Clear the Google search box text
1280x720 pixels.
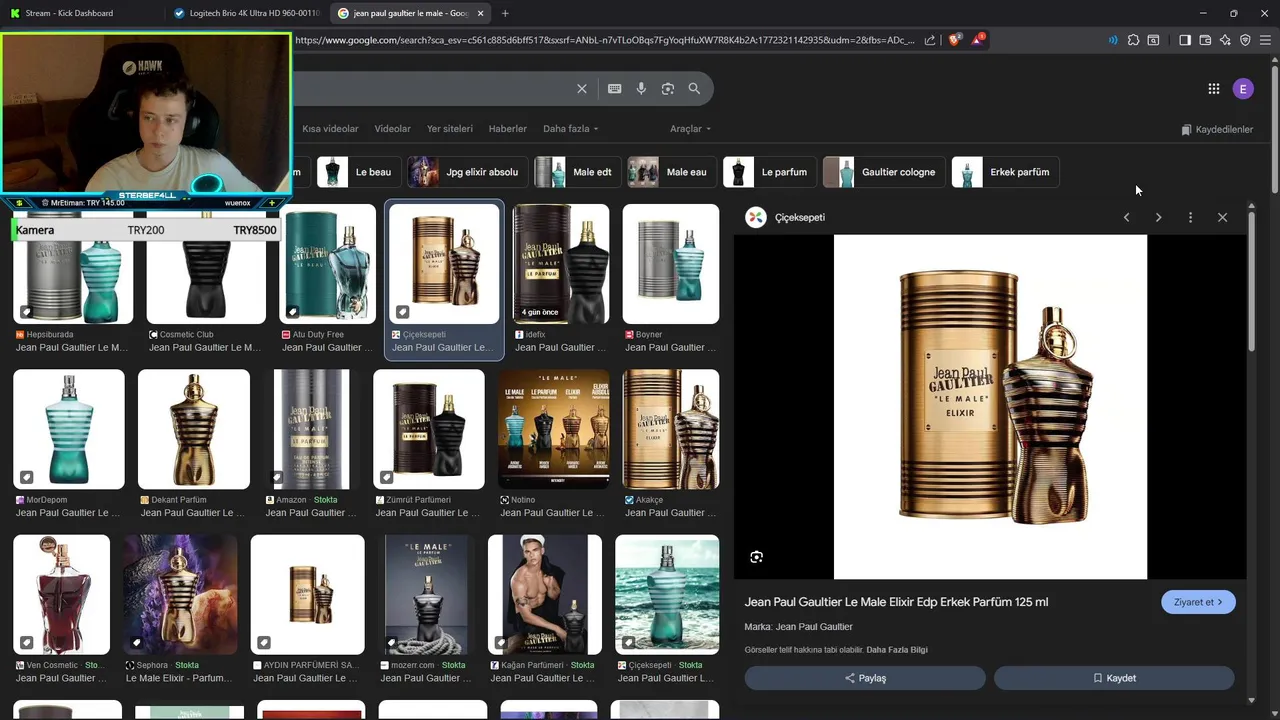coord(582,89)
